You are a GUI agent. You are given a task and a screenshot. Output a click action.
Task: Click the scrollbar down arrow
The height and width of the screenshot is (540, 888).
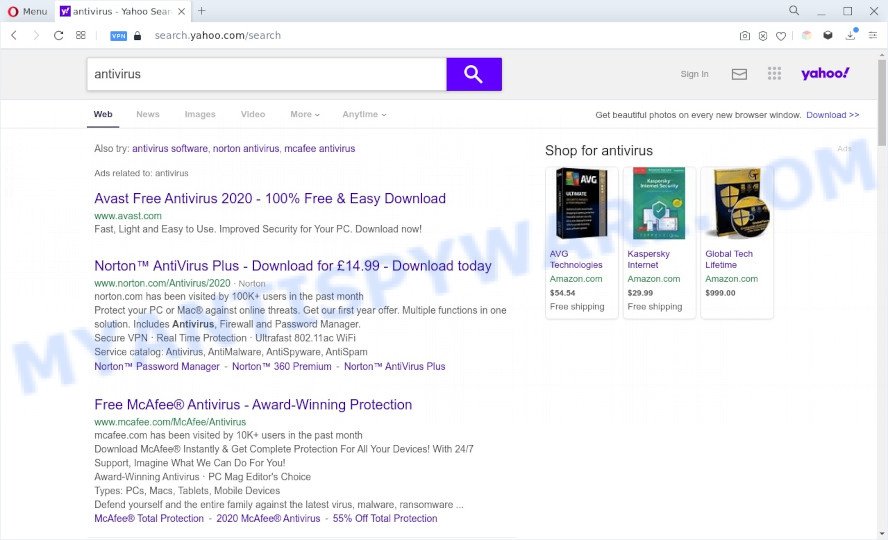pyautogui.click(x=882, y=534)
